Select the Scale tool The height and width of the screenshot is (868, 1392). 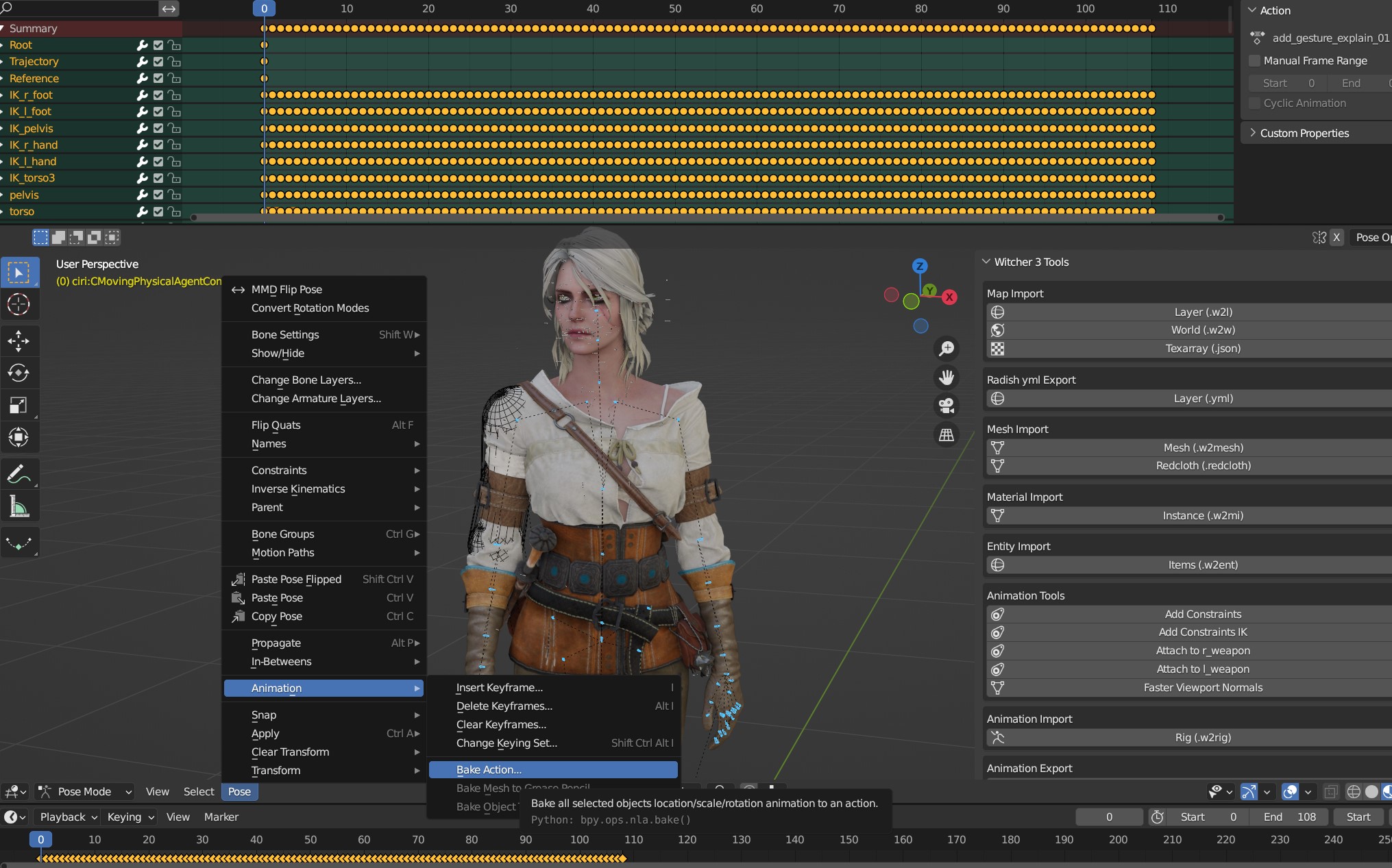pos(19,405)
